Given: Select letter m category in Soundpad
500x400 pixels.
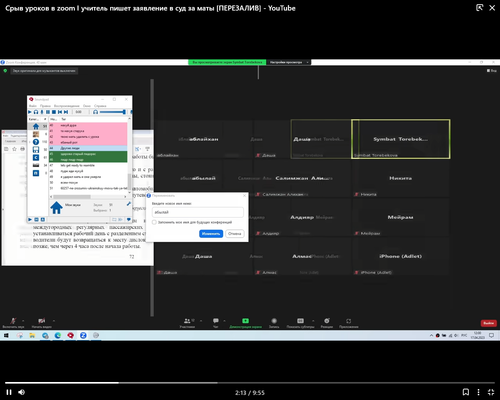Looking at the screenshot, I should [x=36, y=173].
